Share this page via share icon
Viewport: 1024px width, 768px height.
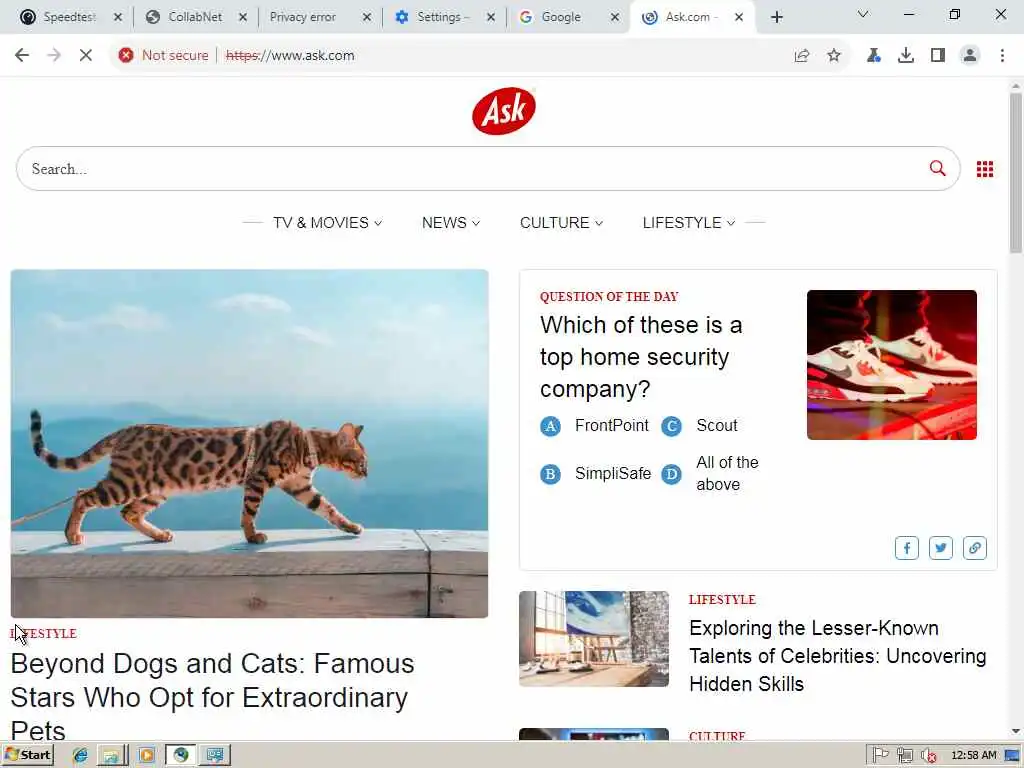pos(802,56)
